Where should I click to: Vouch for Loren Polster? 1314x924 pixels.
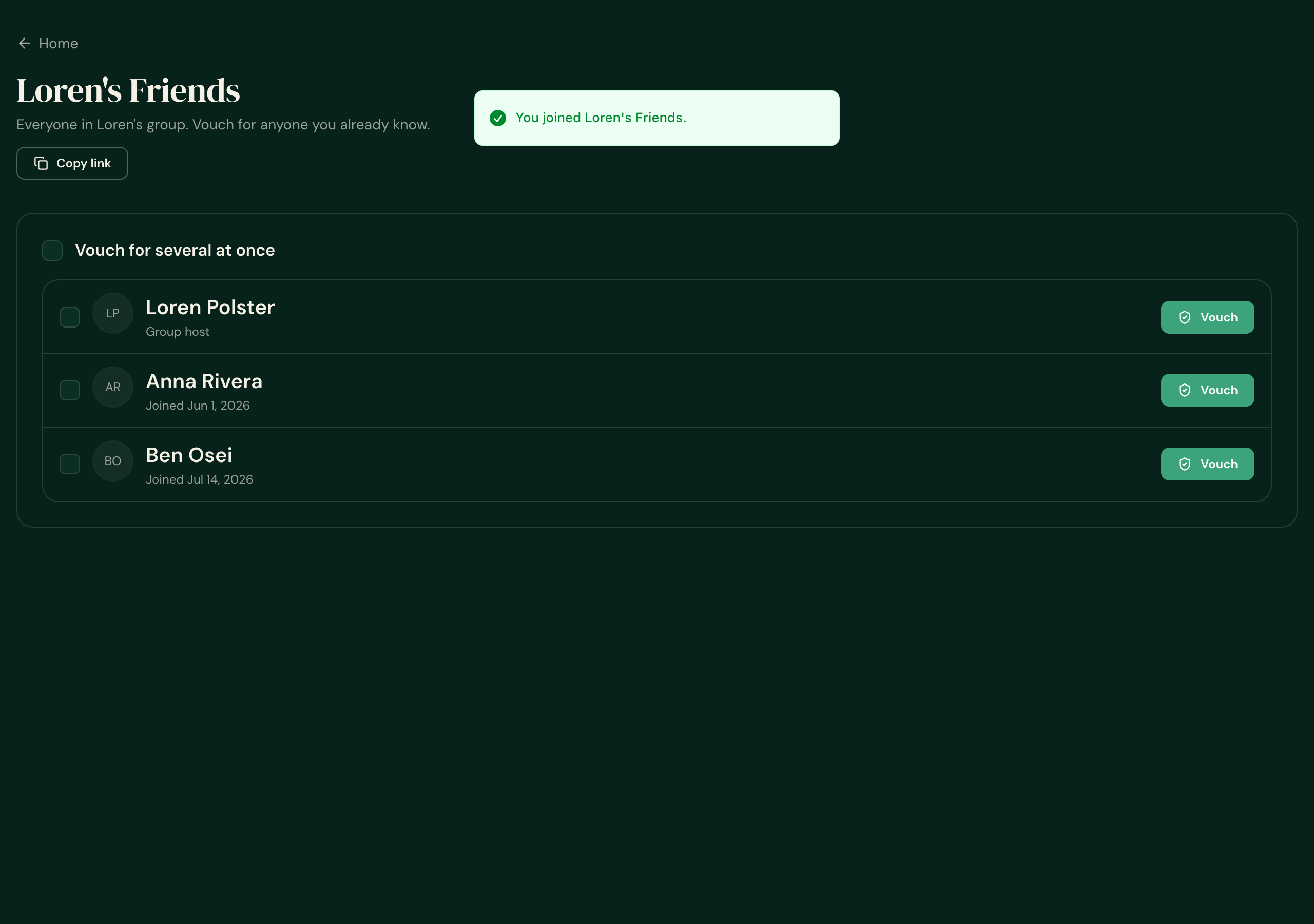1208,317
